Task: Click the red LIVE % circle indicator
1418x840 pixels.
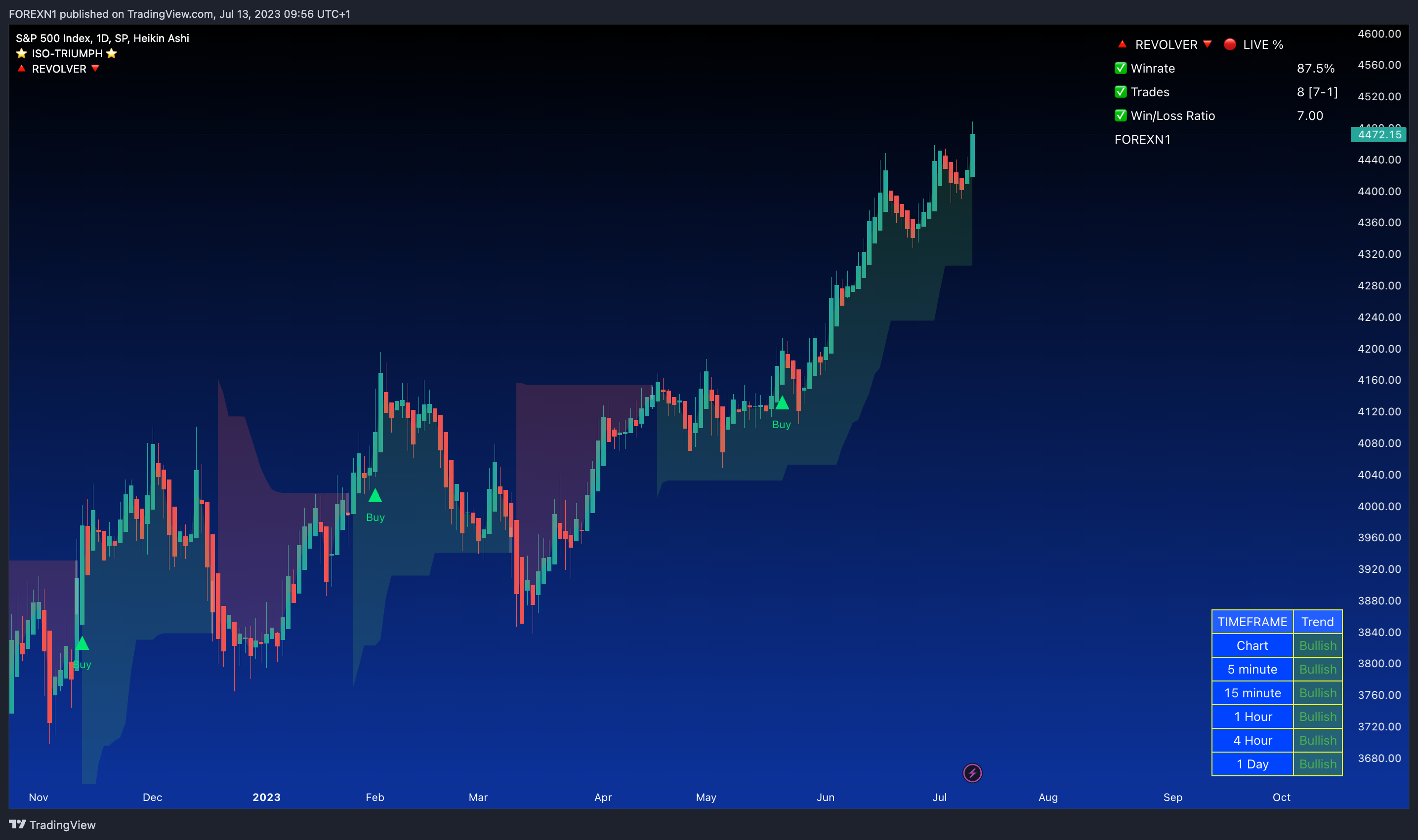Action: [1229, 44]
